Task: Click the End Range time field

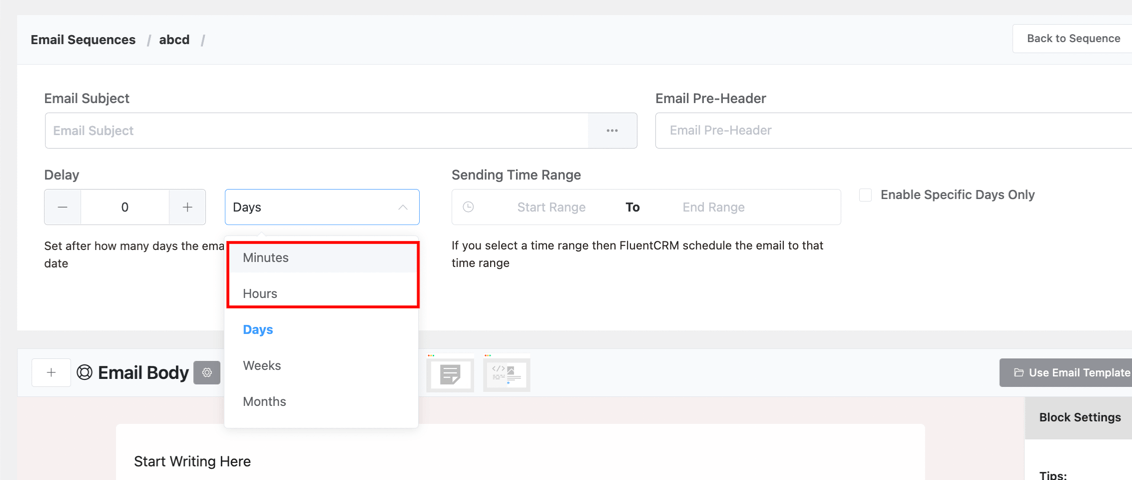Action: (713, 207)
